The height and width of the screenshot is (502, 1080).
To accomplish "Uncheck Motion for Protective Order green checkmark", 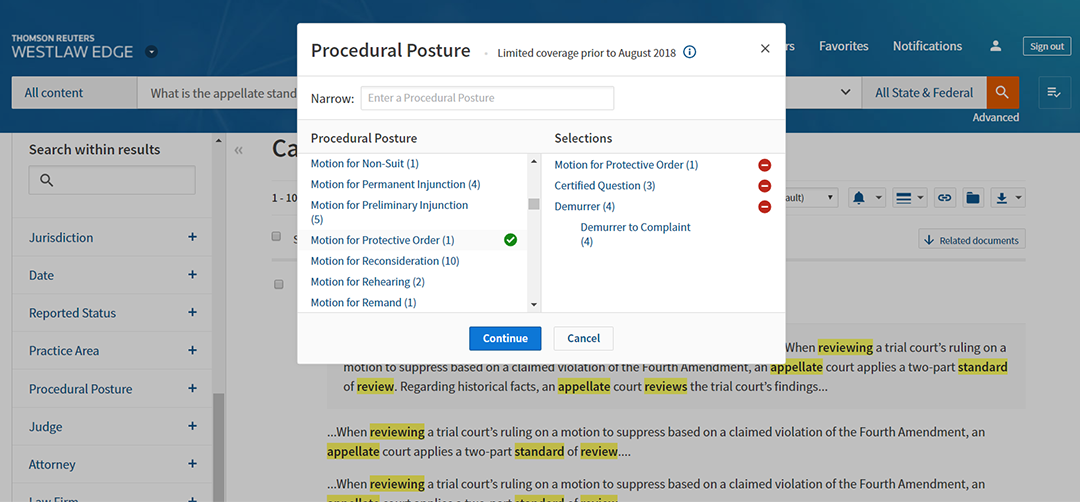I will pos(511,240).
